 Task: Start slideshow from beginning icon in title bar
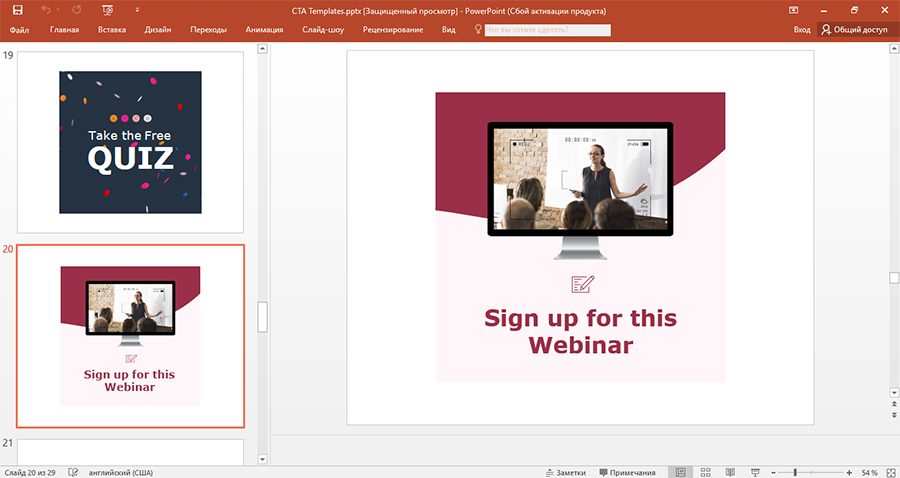pos(107,10)
